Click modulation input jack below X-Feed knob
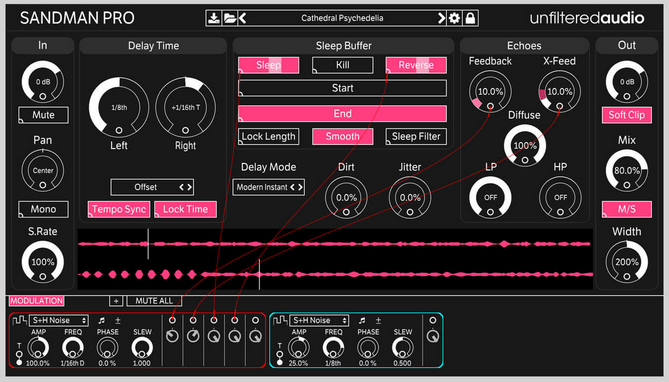 click(559, 106)
